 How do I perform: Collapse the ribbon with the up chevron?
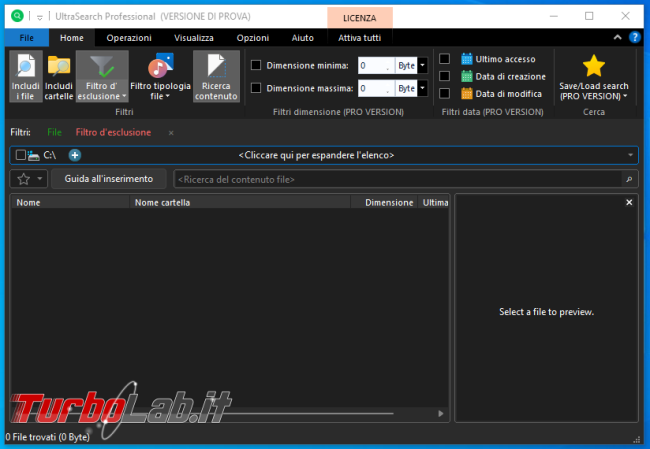(617, 37)
